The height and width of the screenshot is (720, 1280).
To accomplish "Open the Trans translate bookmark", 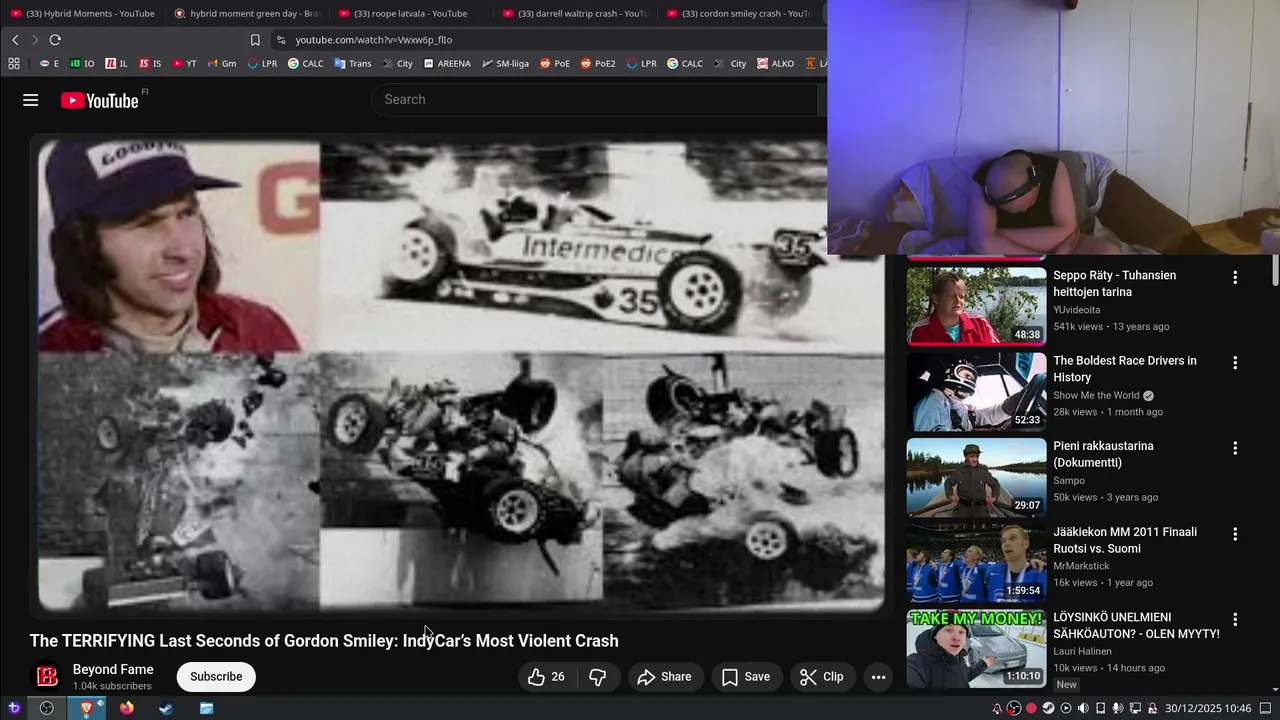I will 353,63.
